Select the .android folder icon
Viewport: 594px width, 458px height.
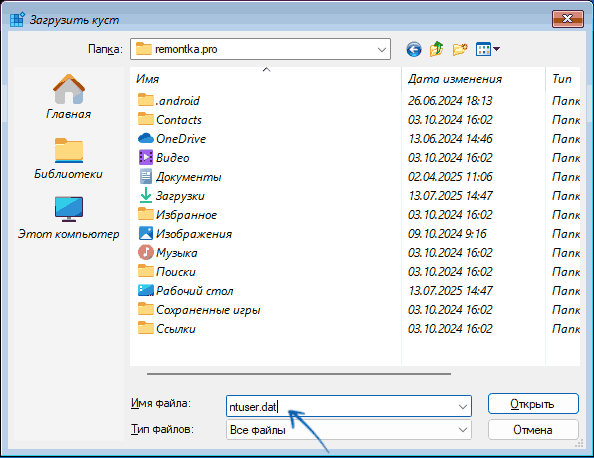tap(146, 100)
